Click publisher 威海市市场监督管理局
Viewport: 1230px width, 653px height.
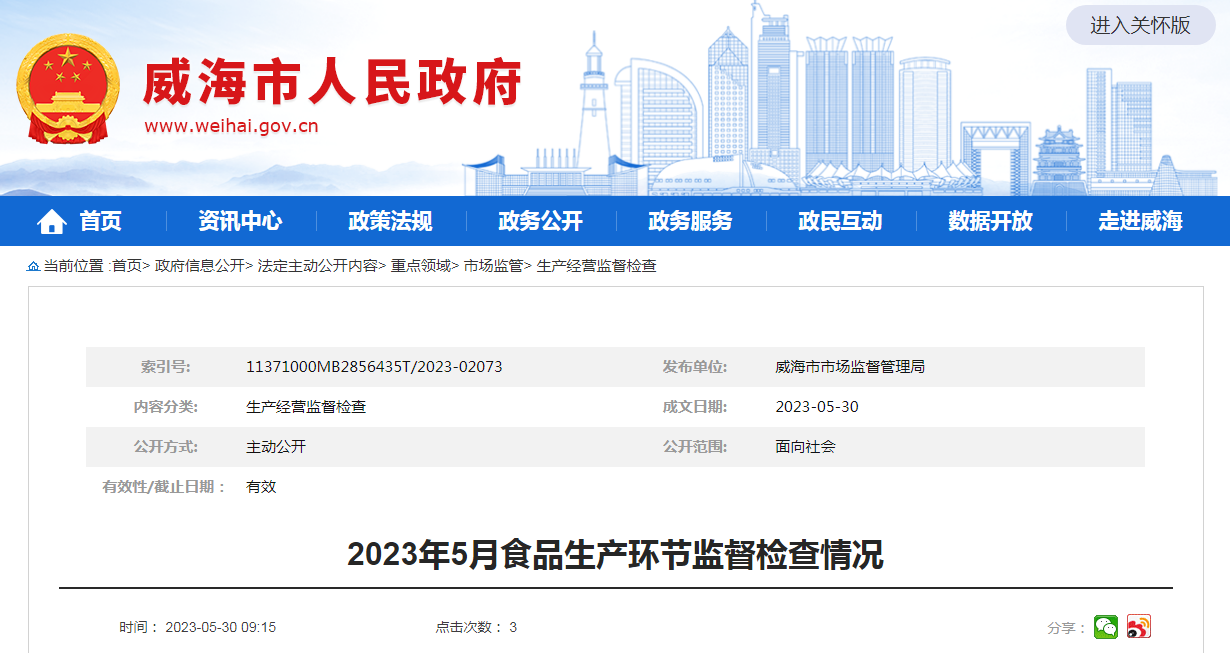coord(850,367)
